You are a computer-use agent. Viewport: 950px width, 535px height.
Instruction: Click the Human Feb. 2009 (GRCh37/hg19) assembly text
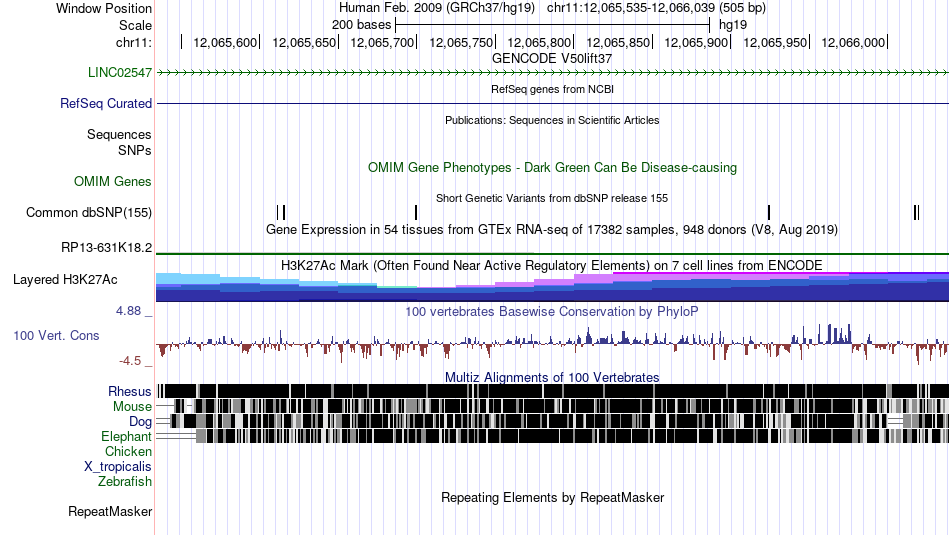pos(436,8)
